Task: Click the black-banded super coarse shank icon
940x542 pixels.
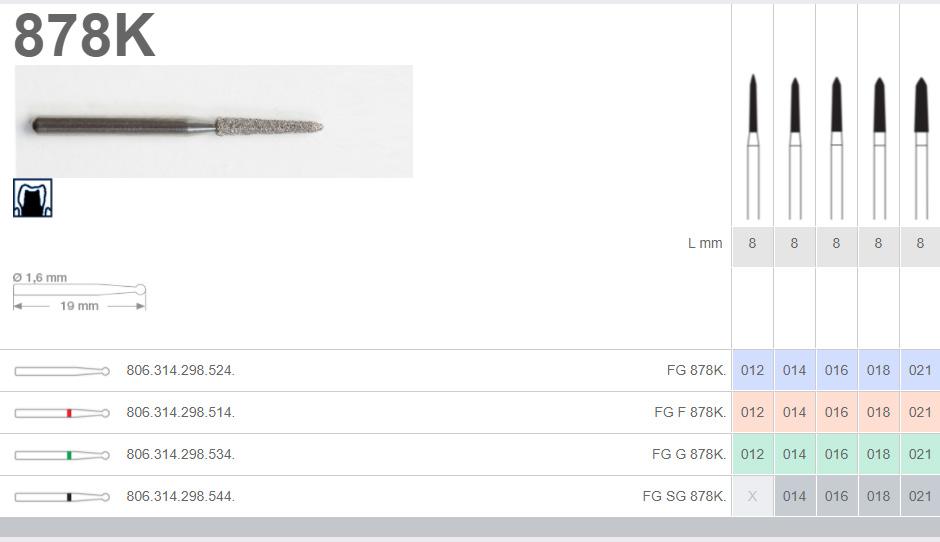Action: click(62, 497)
